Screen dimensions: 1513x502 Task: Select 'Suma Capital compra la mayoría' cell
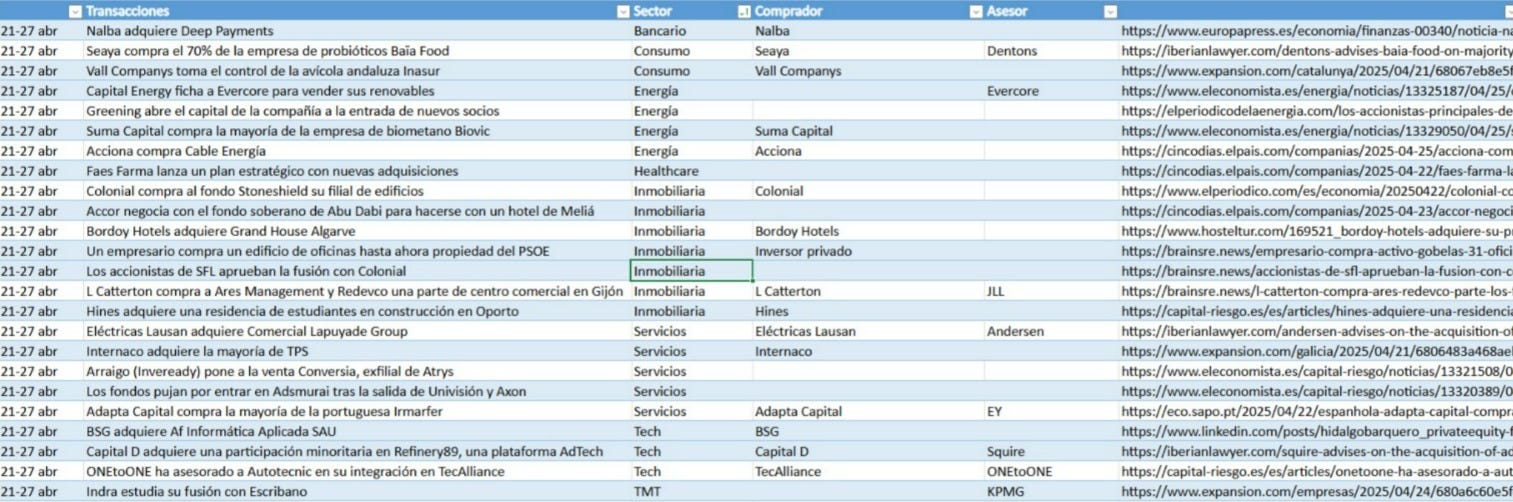pyautogui.click(x=357, y=131)
